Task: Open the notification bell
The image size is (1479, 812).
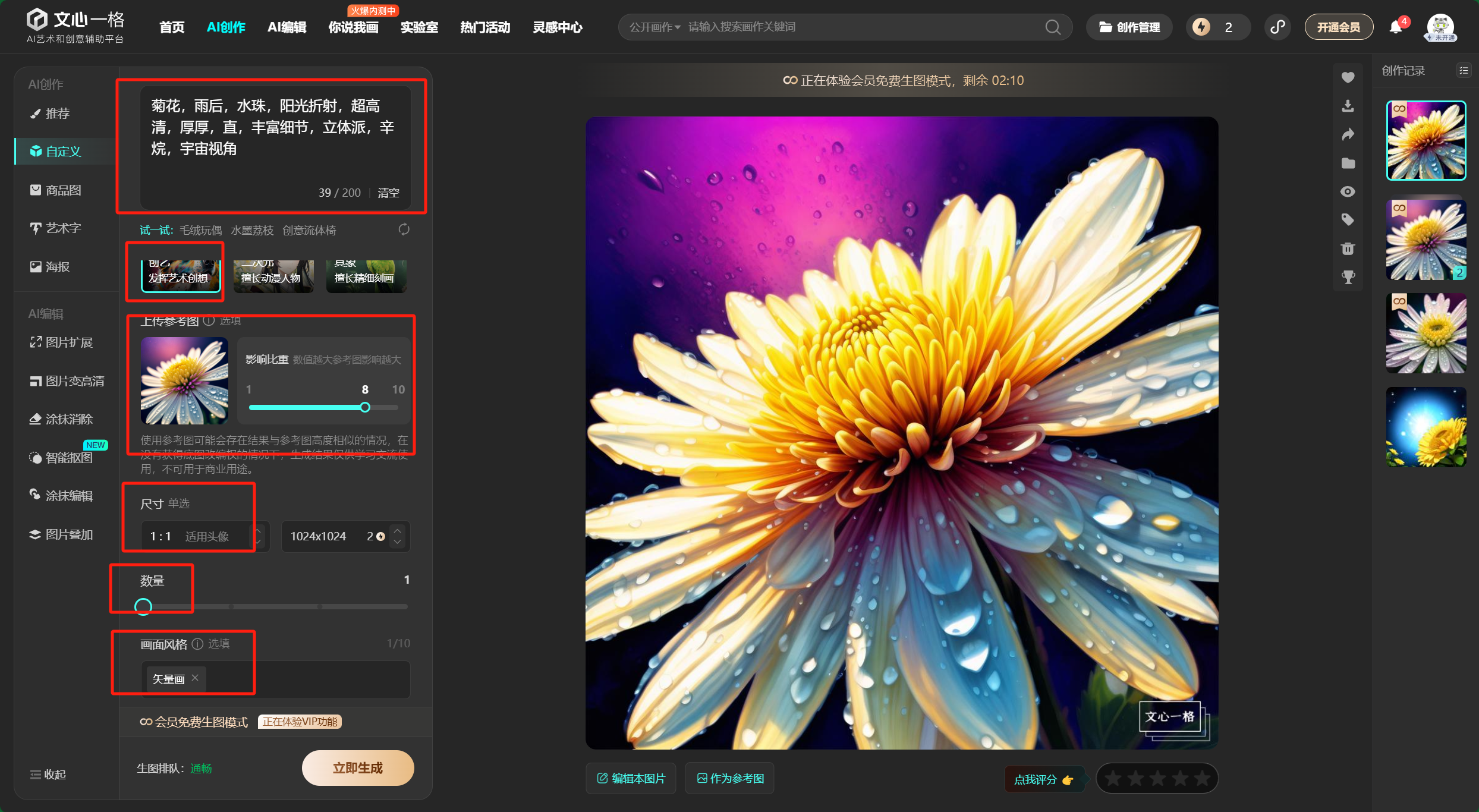Action: point(1395,27)
